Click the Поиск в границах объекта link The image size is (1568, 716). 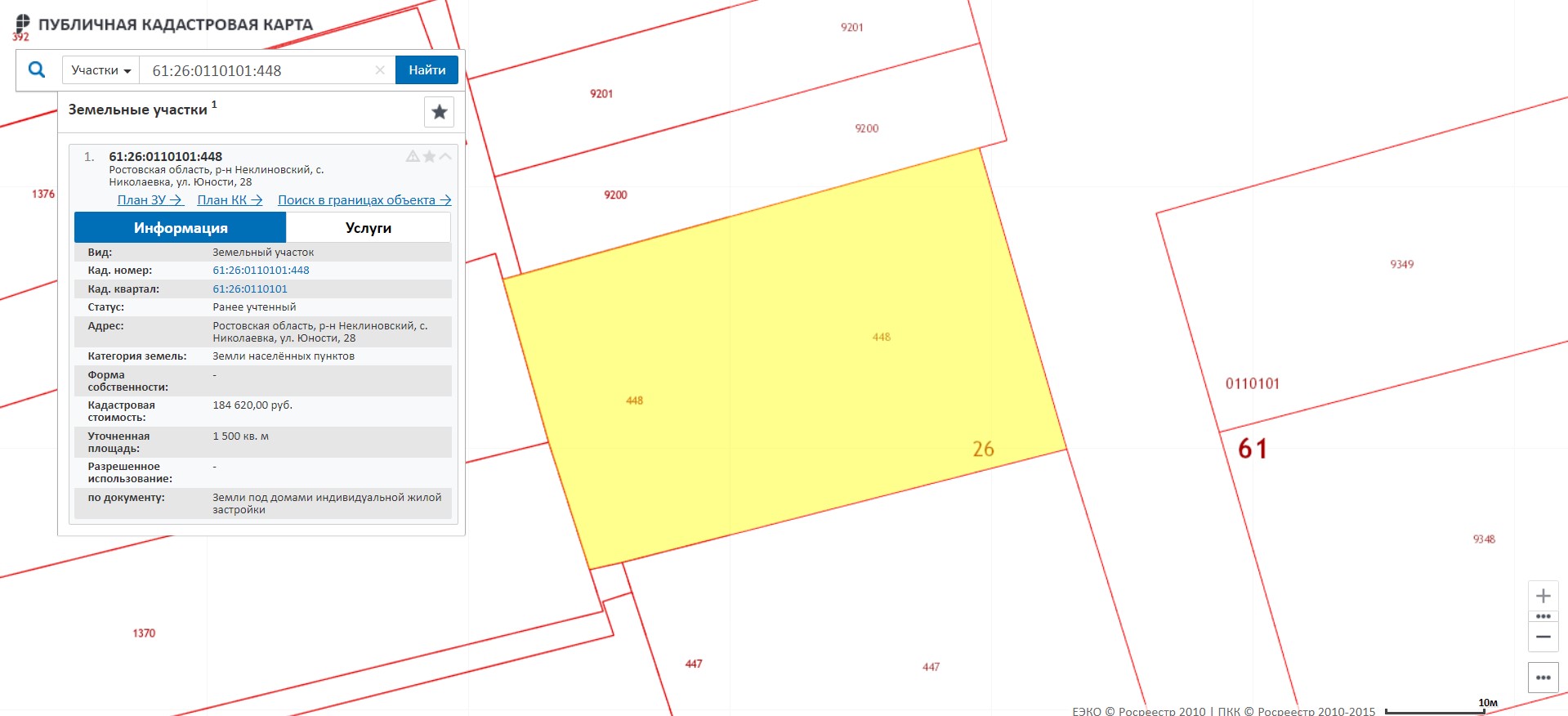(x=364, y=200)
